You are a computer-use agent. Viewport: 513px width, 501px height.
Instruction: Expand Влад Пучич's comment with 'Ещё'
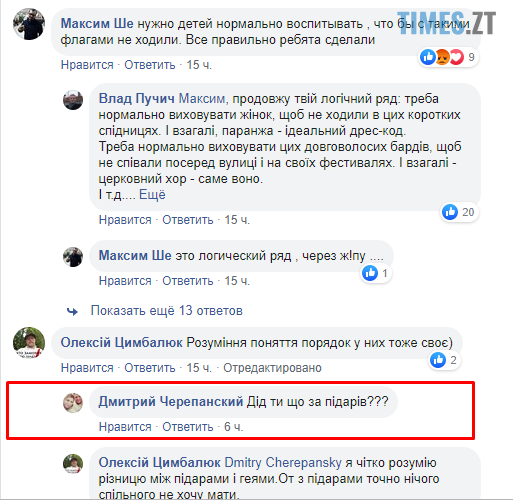click(x=152, y=195)
